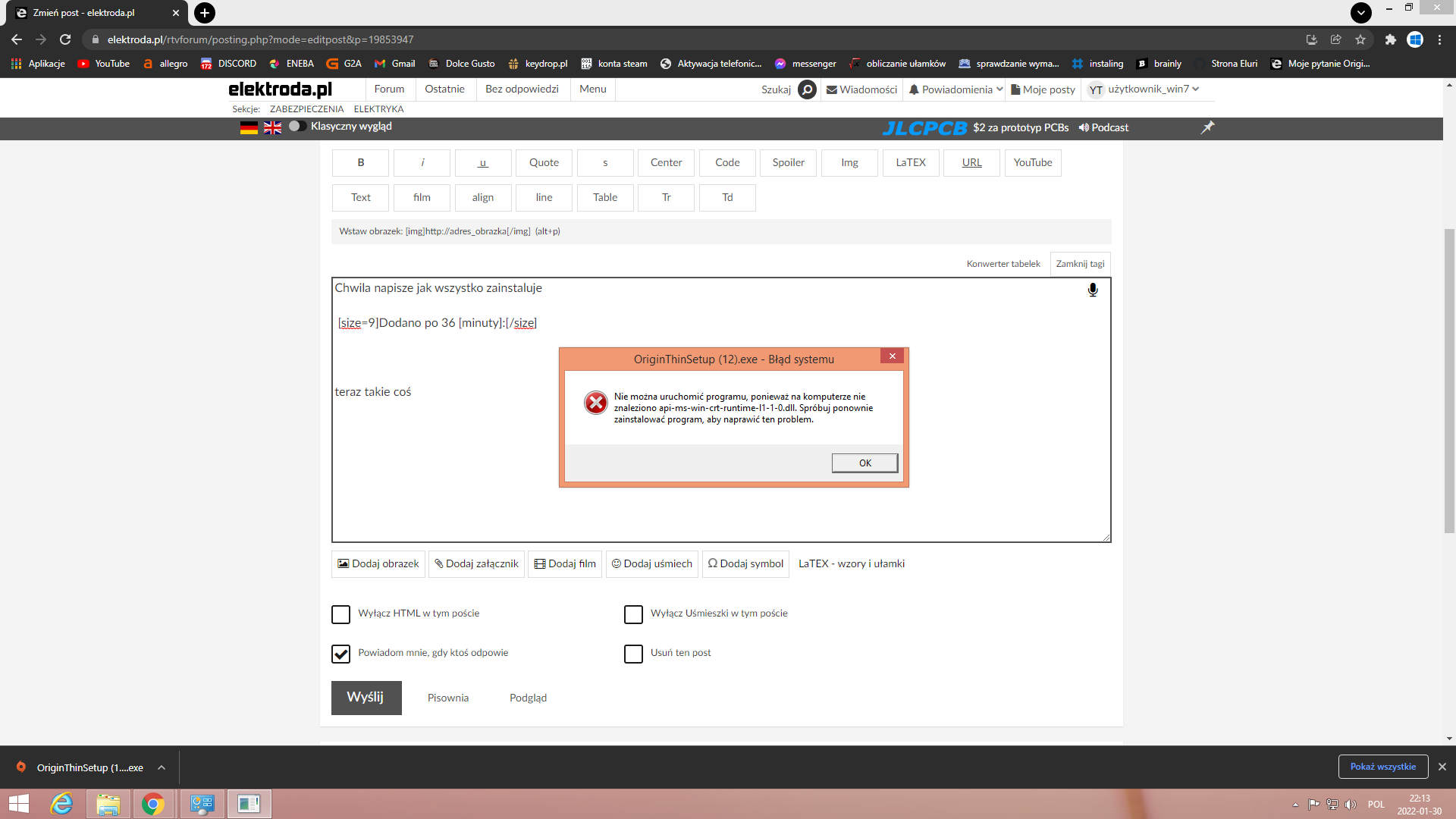Open Chrome's three-dot menu
Image resolution: width=1456 pixels, height=819 pixels.
tap(1439, 39)
